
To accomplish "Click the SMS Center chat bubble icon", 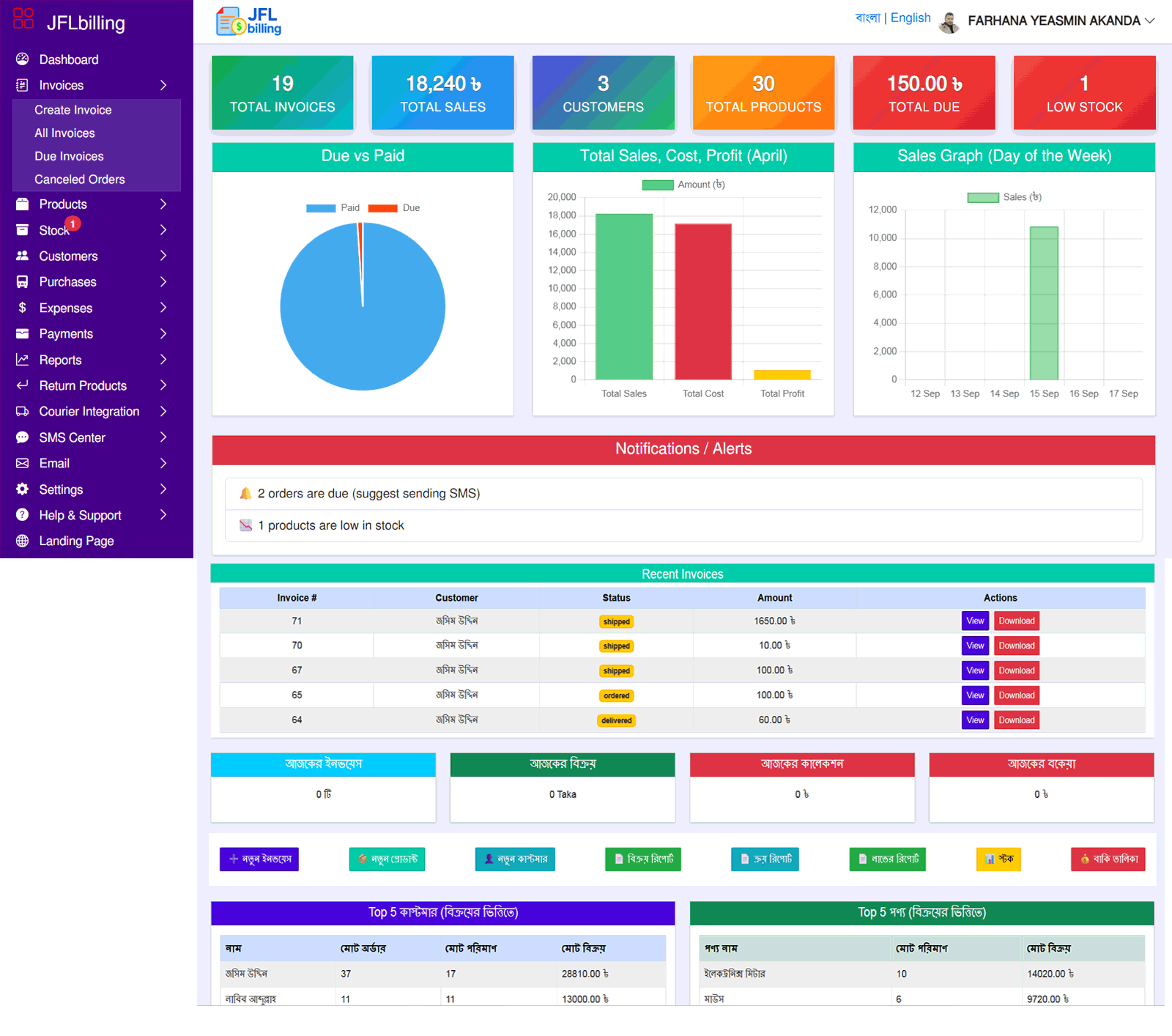I will point(23,437).
